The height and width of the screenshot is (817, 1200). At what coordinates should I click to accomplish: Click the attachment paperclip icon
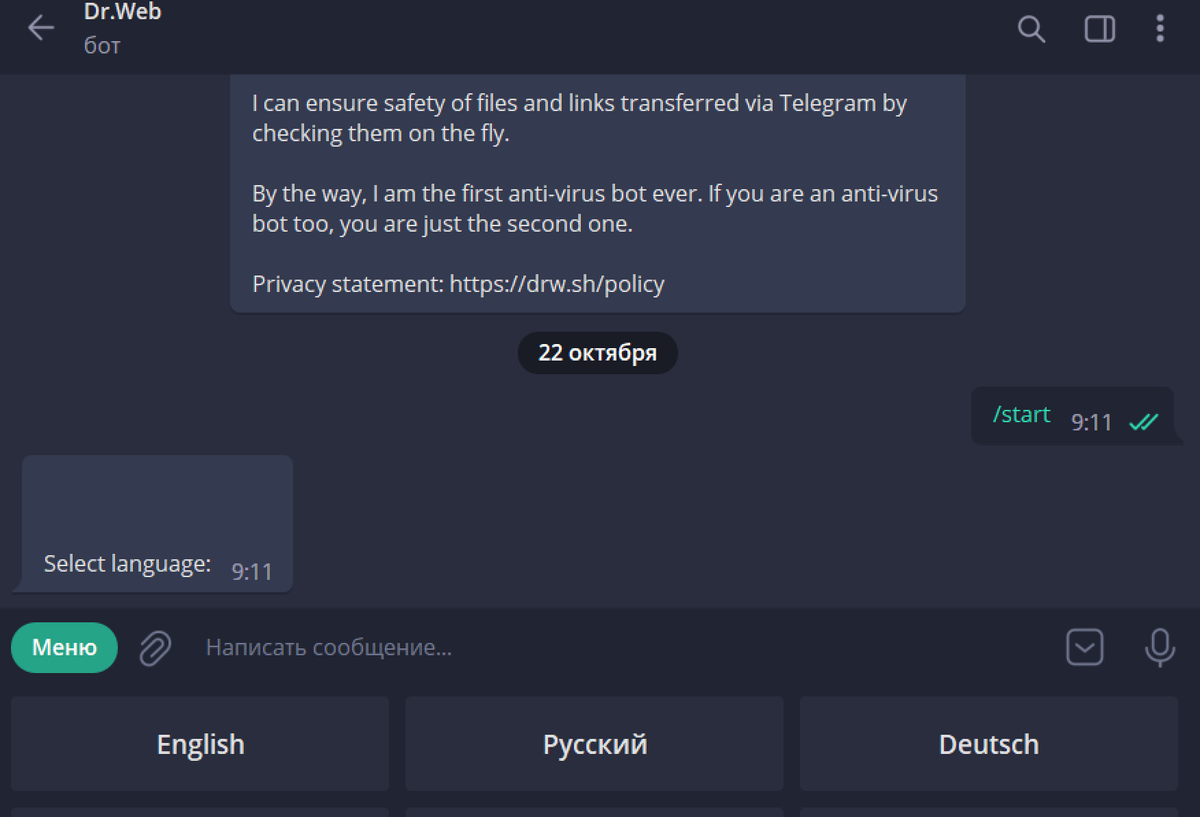155,648
